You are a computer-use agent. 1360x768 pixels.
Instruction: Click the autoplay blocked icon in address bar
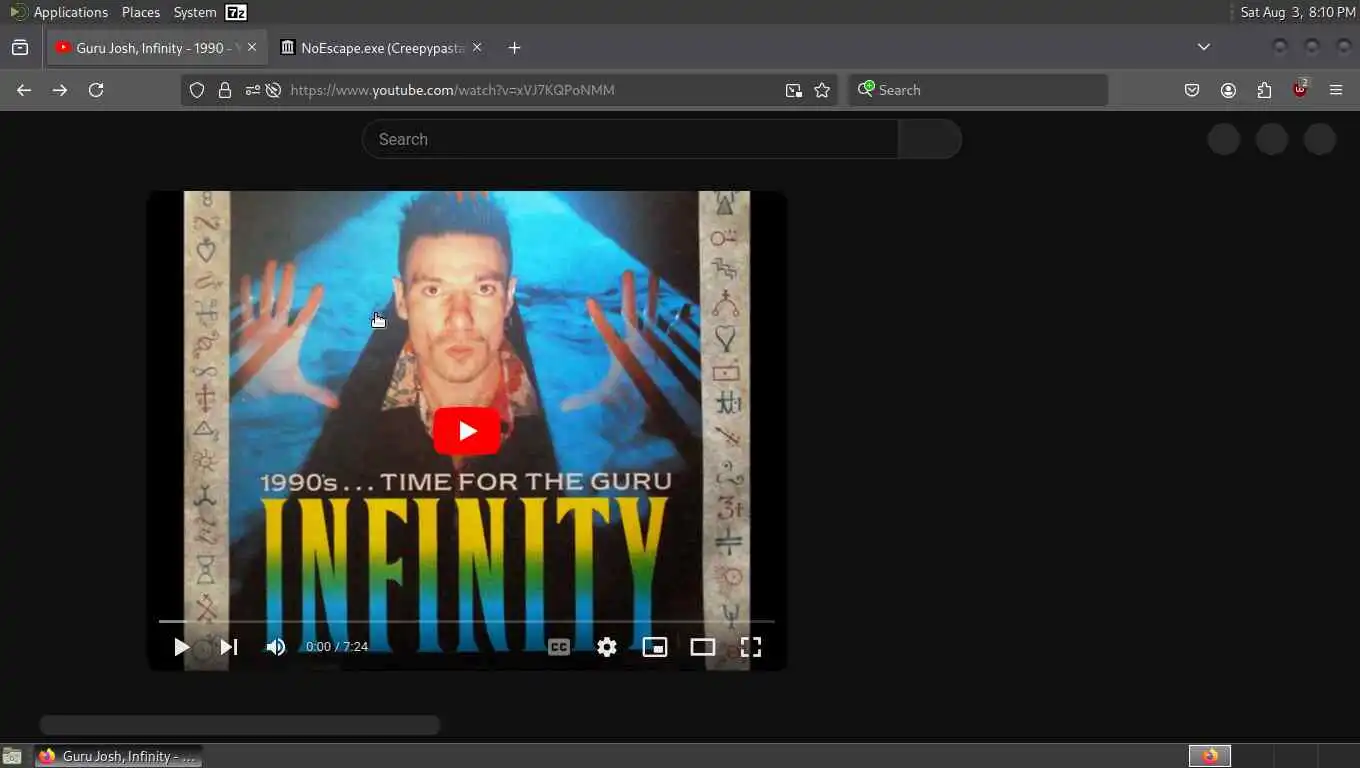[x=273, y=90]
